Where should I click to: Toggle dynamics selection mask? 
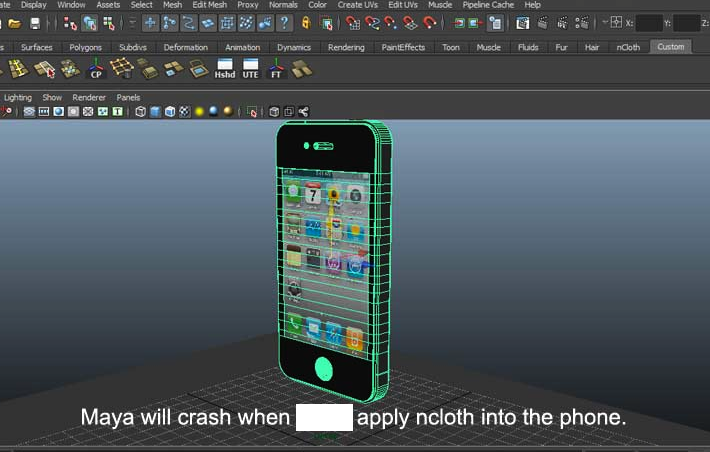click(x=246, y=23)
